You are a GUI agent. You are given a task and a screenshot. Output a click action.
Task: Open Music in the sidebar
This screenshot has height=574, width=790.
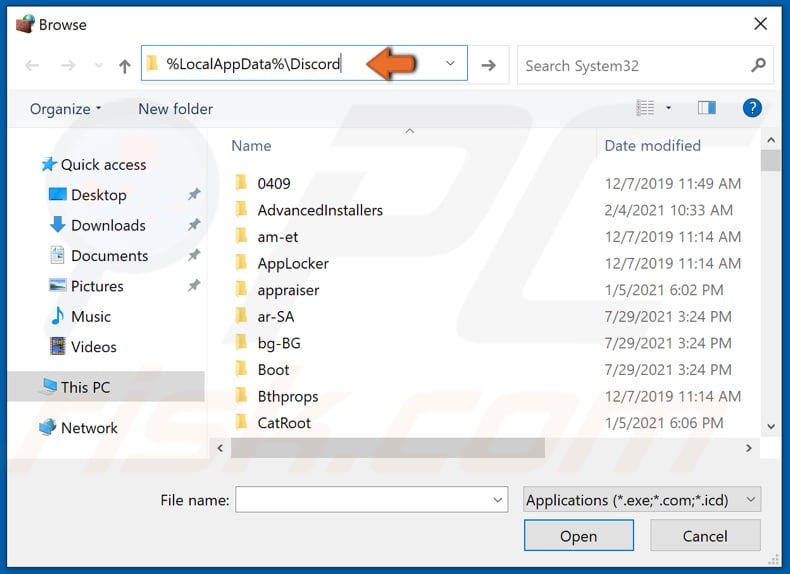pos(91,316)
